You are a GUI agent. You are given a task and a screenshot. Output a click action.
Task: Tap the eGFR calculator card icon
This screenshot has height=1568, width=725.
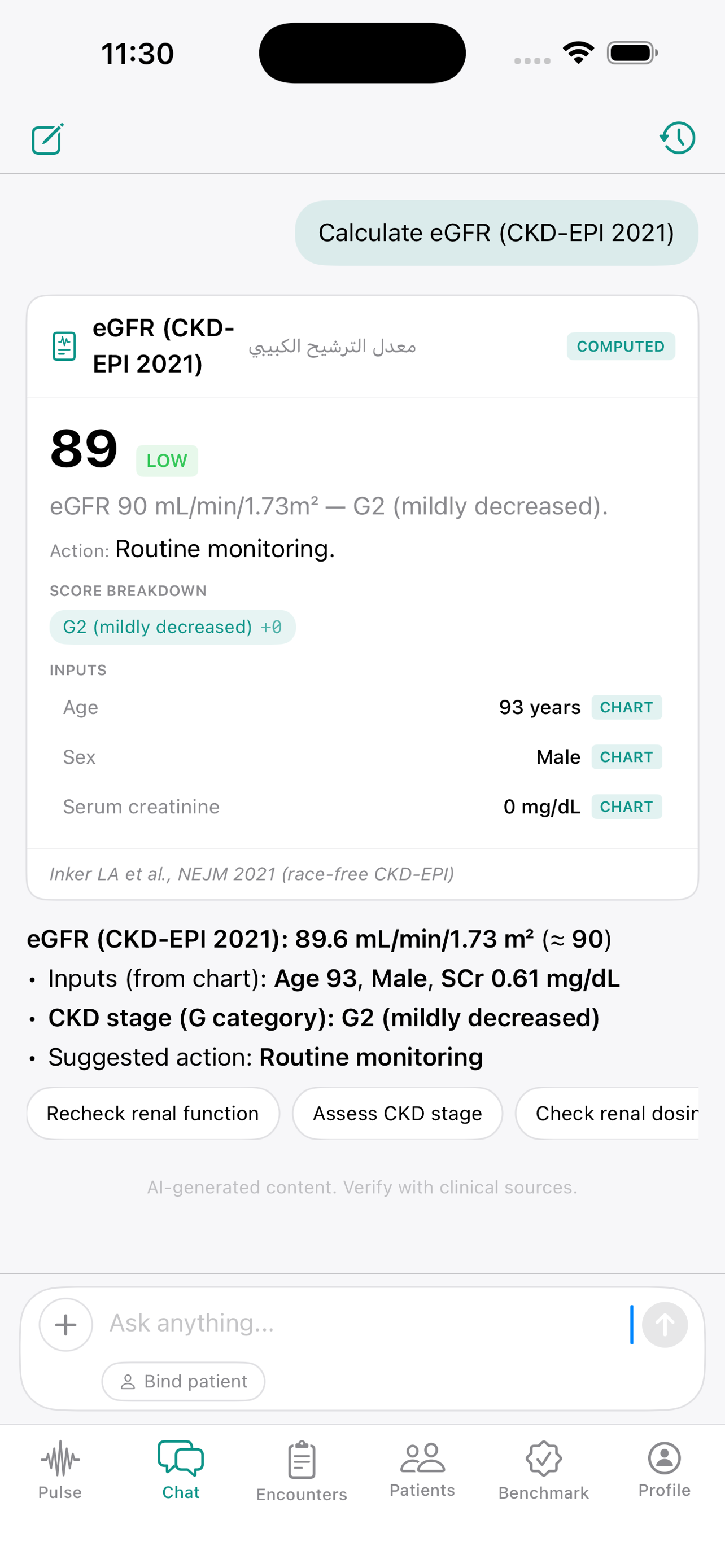64,346
